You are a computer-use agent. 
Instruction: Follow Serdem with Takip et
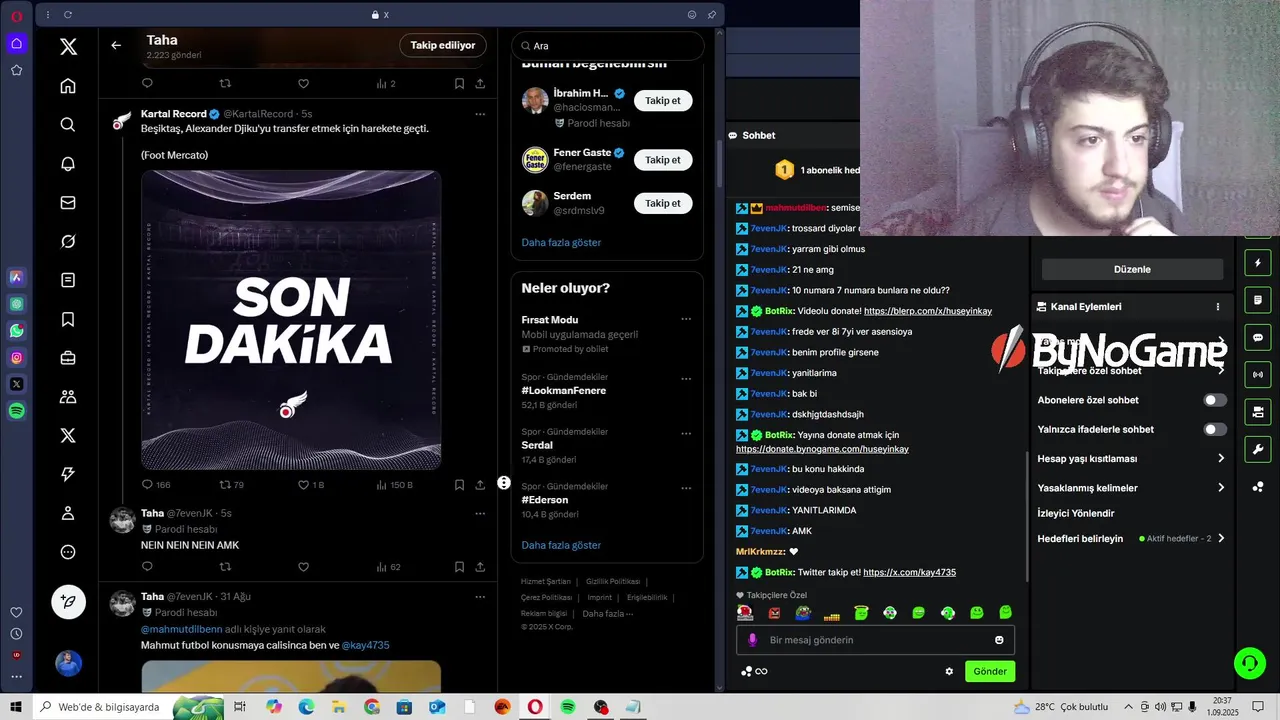click(663, 203)
